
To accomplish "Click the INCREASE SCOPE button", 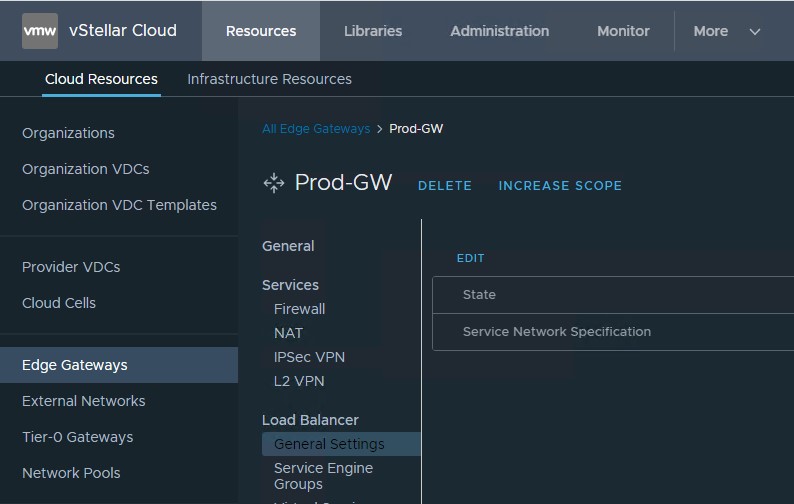I will click(x=560, y=186).
